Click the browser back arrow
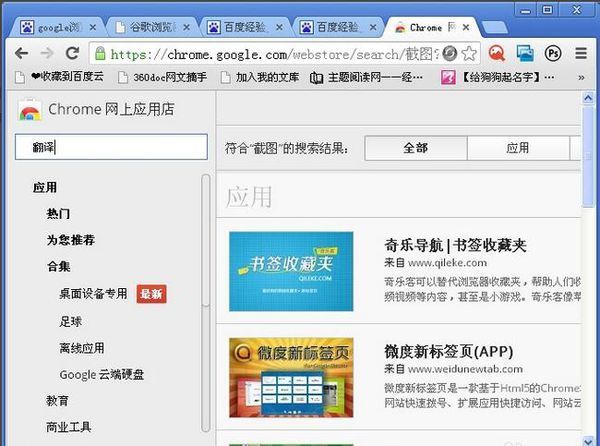This screenshot has width=600, height=446. tap(21, 53)
